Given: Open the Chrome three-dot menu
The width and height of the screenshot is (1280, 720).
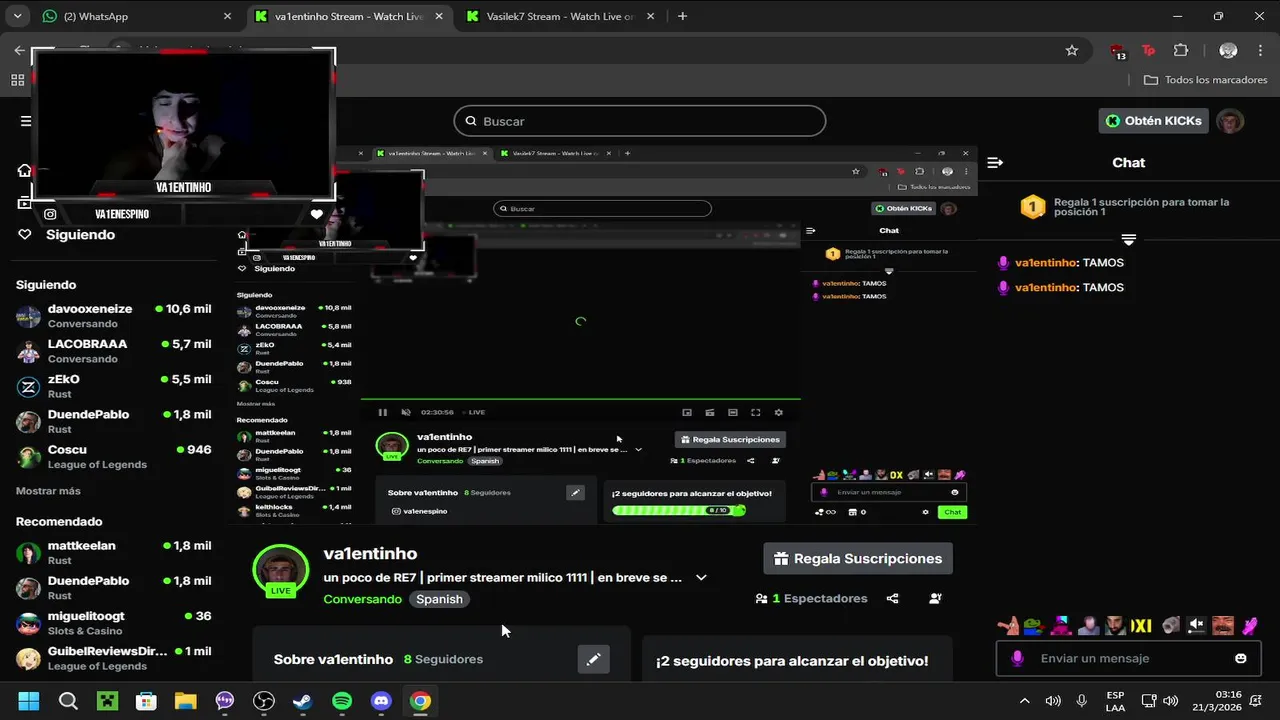Looking at the screenshot, I should click(1259, 50).
